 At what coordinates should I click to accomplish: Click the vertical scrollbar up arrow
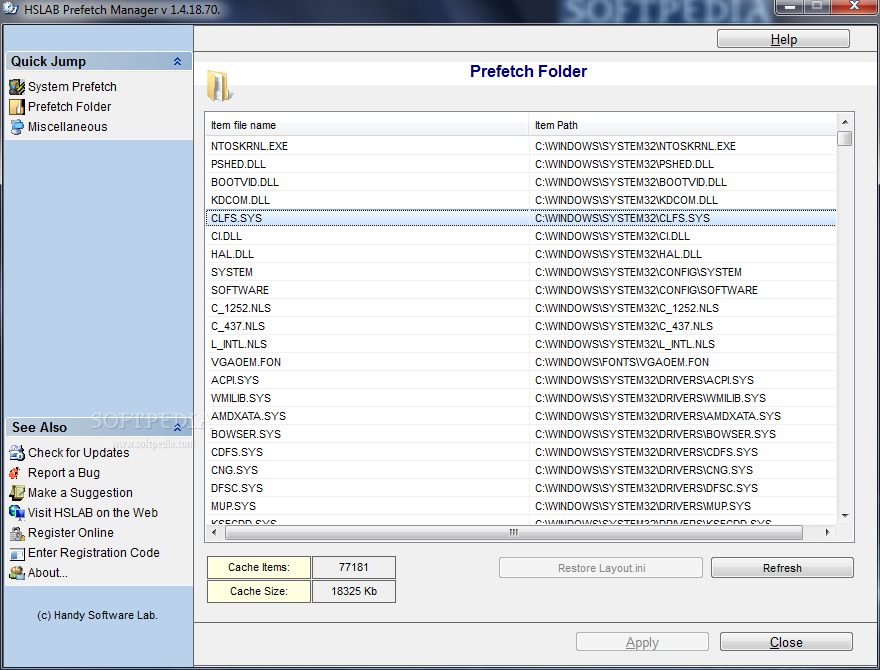click(845, 122)
